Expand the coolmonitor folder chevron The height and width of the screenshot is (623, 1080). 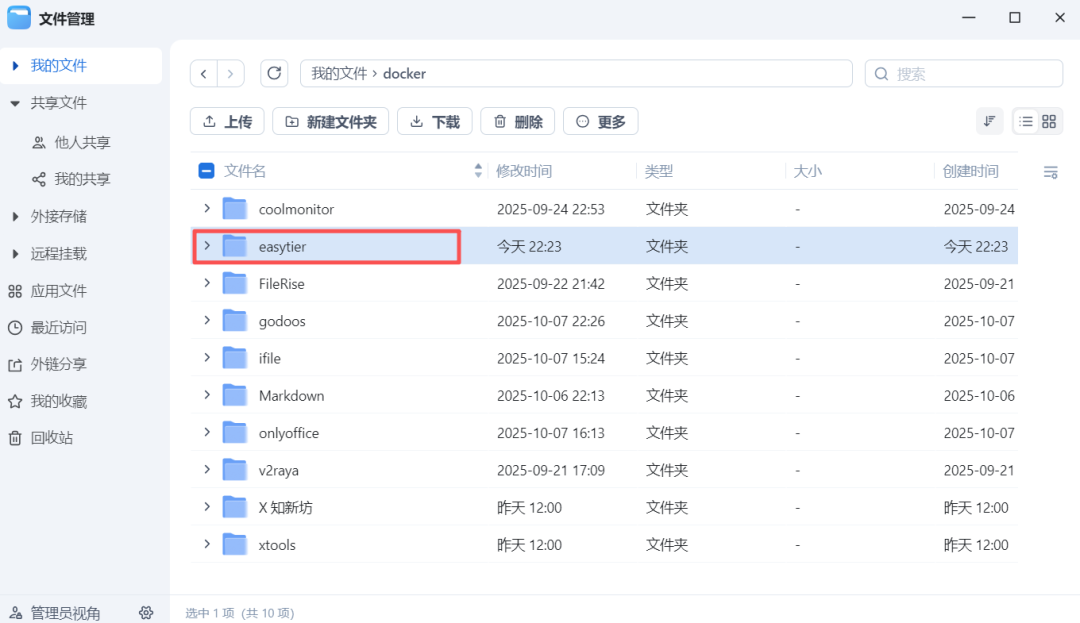coord(207,208)
